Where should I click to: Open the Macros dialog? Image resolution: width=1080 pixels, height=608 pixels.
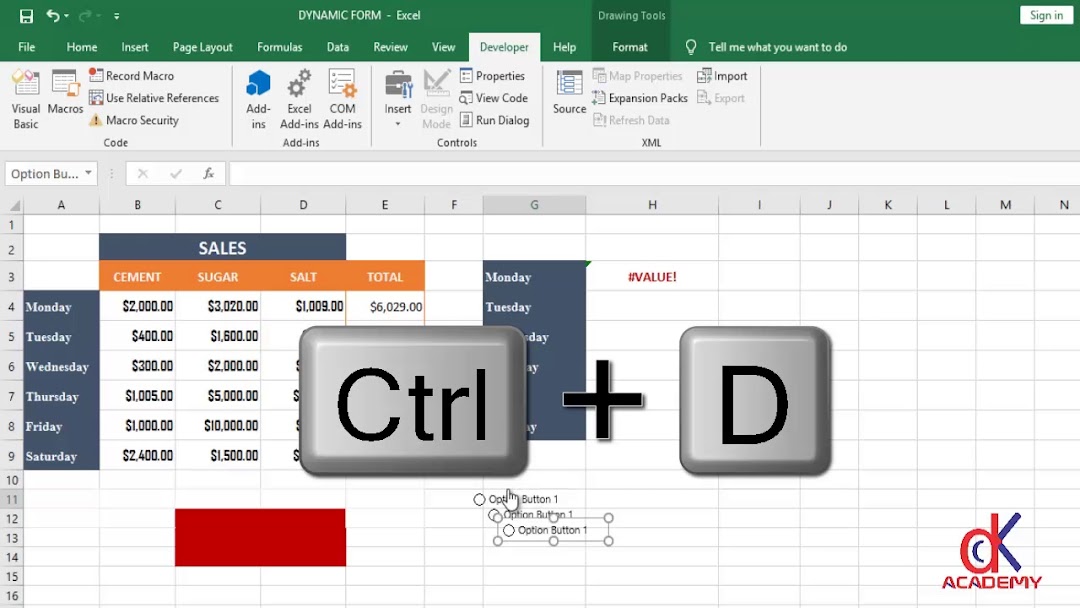coord(65,92)
